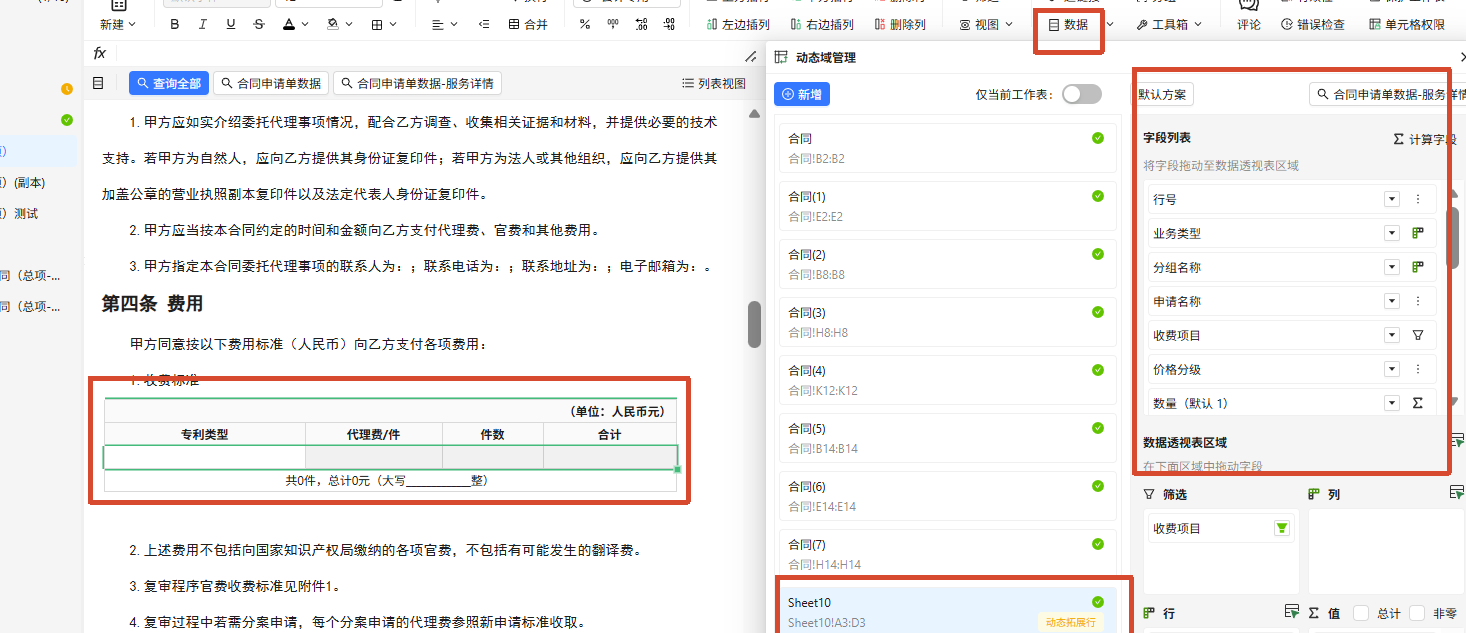This screenshot has width=1466, height=633.
Task: Open the 数据 menu
Action: click(1068, 24)
